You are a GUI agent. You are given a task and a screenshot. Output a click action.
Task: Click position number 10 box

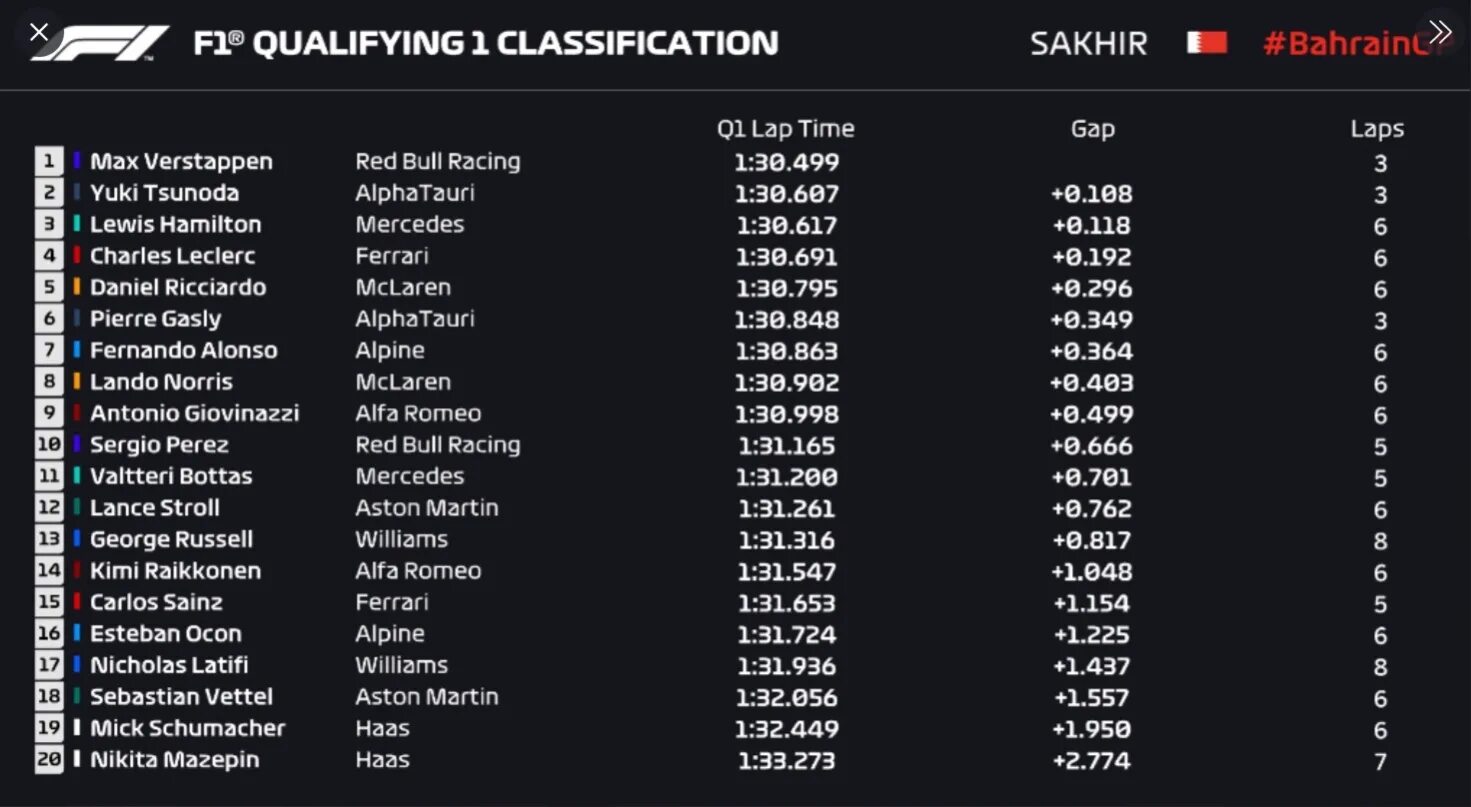click(x=49, y=445)
